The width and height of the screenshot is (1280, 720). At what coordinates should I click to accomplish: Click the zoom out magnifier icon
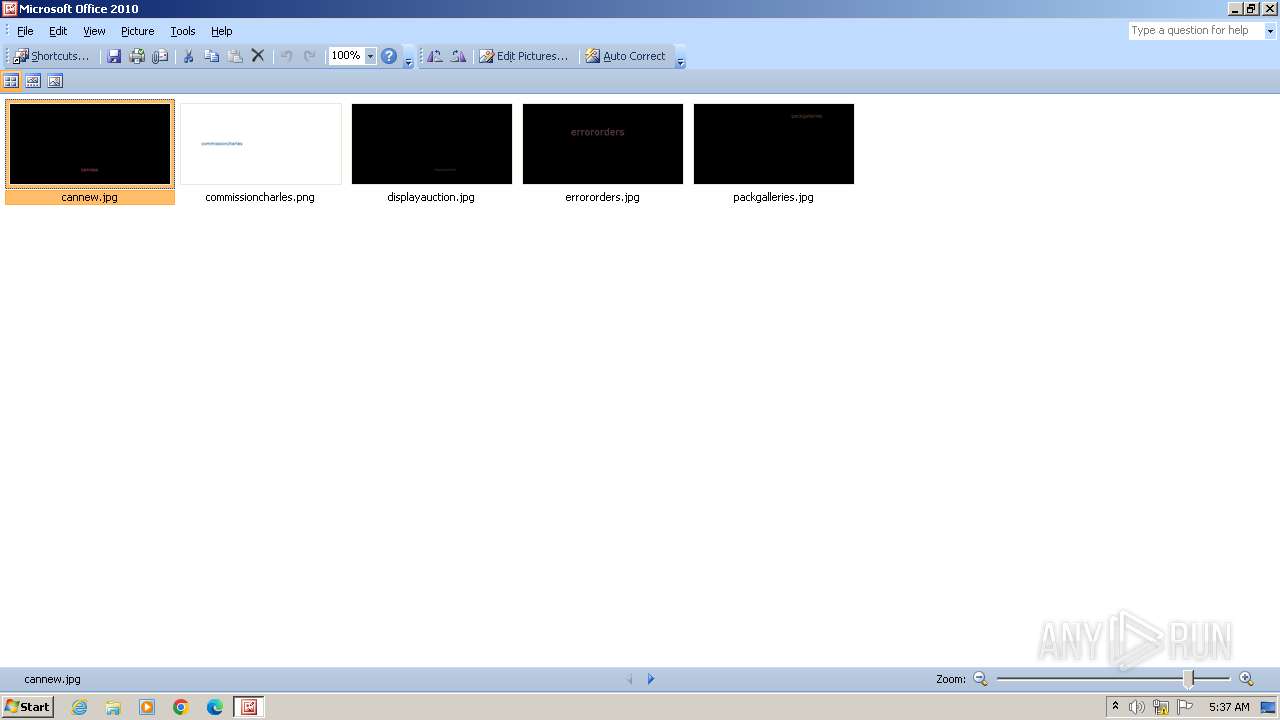click(980, 679)
